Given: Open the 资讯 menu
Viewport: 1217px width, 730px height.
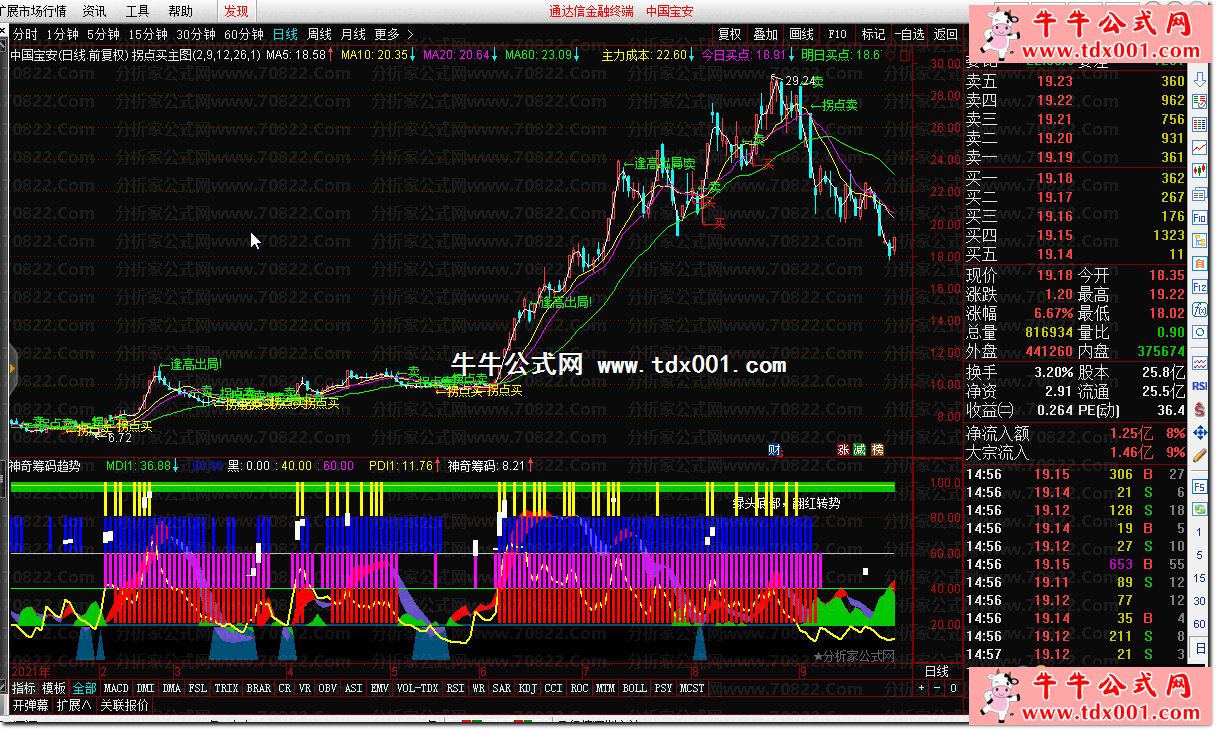Looking at the screenshot, I should pyautogui.click(x=94, y=11).
